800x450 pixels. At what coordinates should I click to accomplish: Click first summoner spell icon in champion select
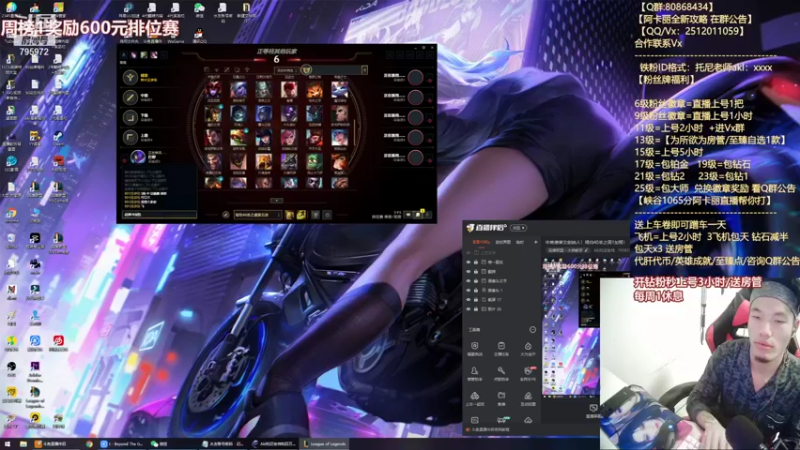[289, 215]
